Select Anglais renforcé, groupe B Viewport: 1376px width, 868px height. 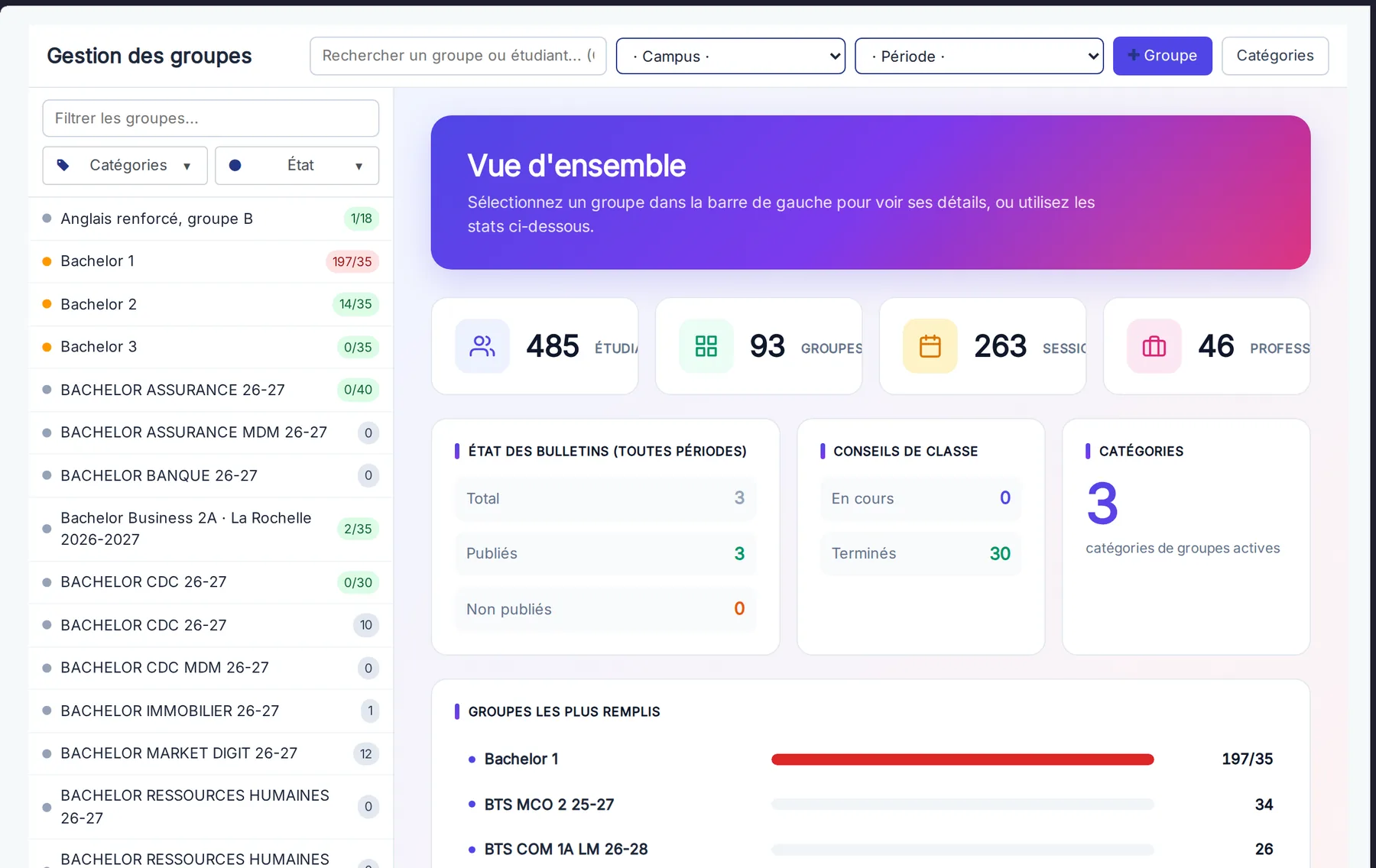click(211, 219)
